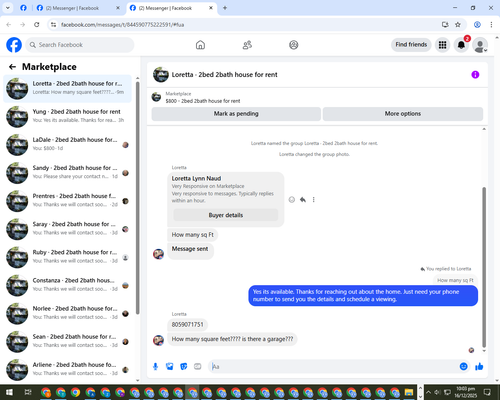Click Find friends button

(x=411, y=45)
